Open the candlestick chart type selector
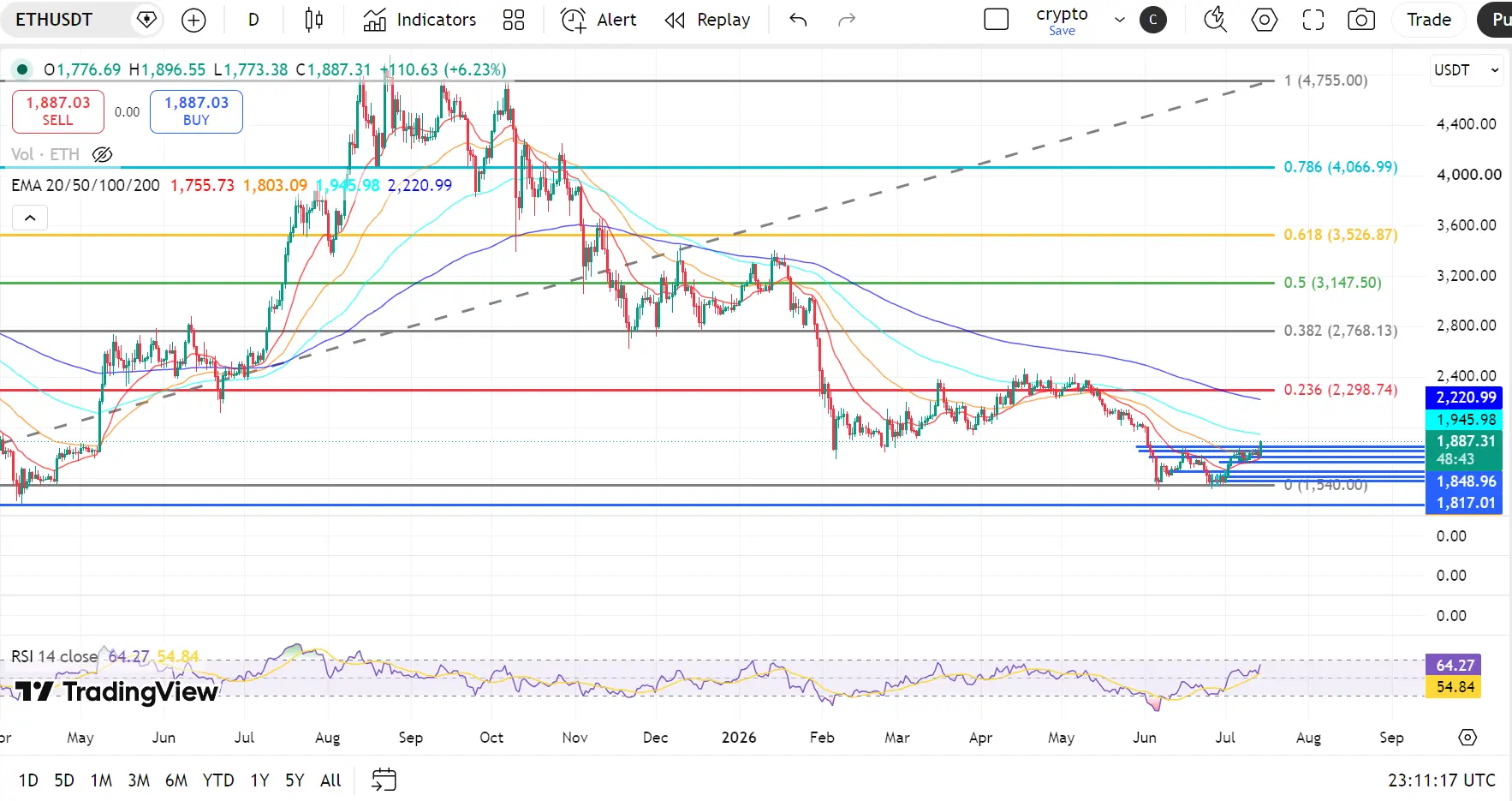Image resolution: width=1512 pixels, height=801 pixels. click(314, 20)
